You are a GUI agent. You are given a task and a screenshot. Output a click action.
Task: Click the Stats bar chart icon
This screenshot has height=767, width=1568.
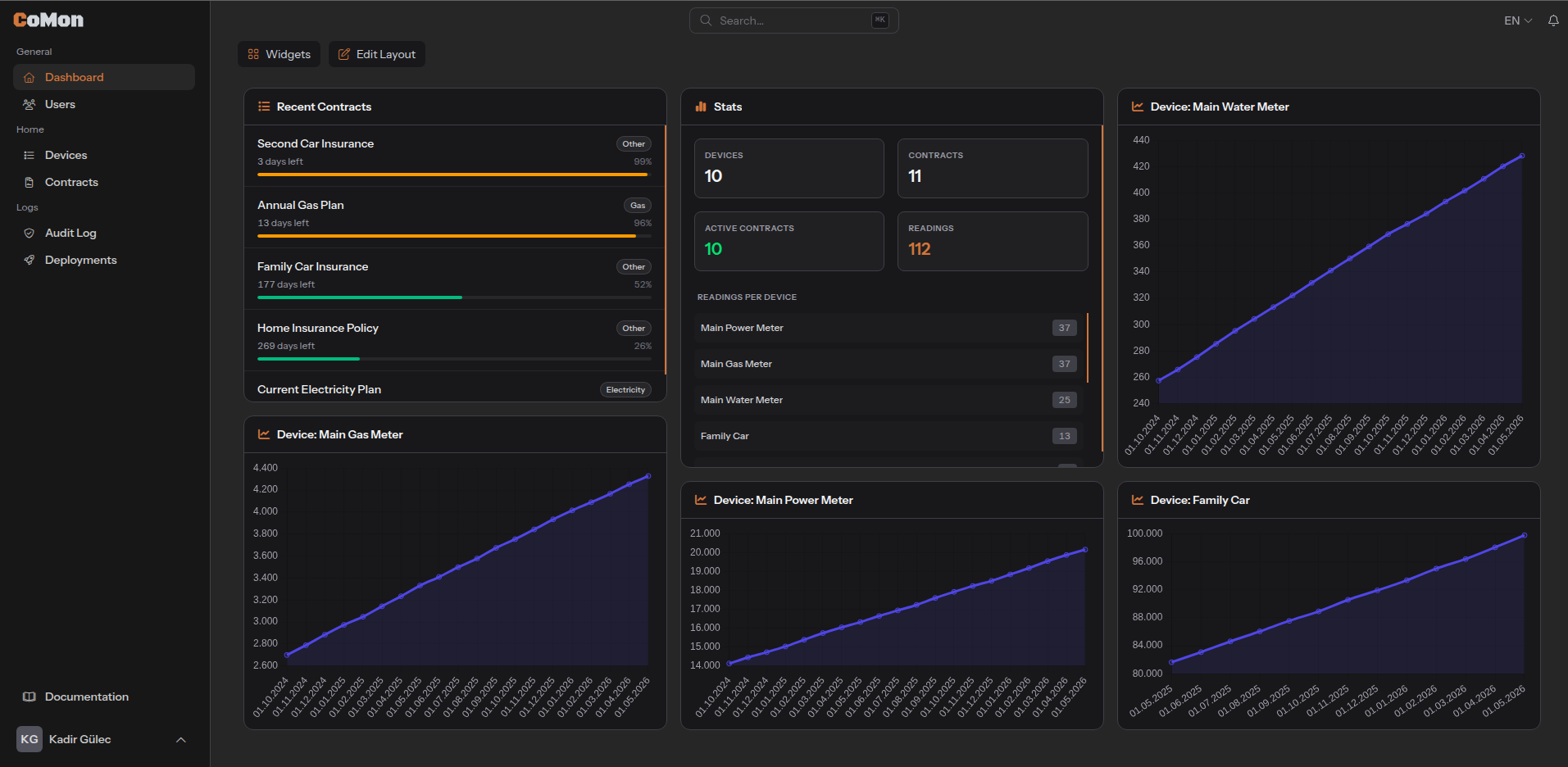[701, 107]
